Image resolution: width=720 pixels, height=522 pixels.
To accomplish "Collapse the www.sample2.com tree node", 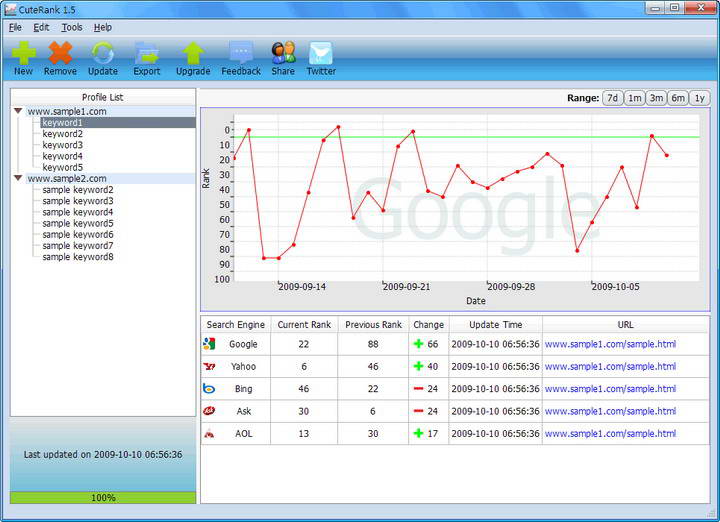I will tap(18, 178).
